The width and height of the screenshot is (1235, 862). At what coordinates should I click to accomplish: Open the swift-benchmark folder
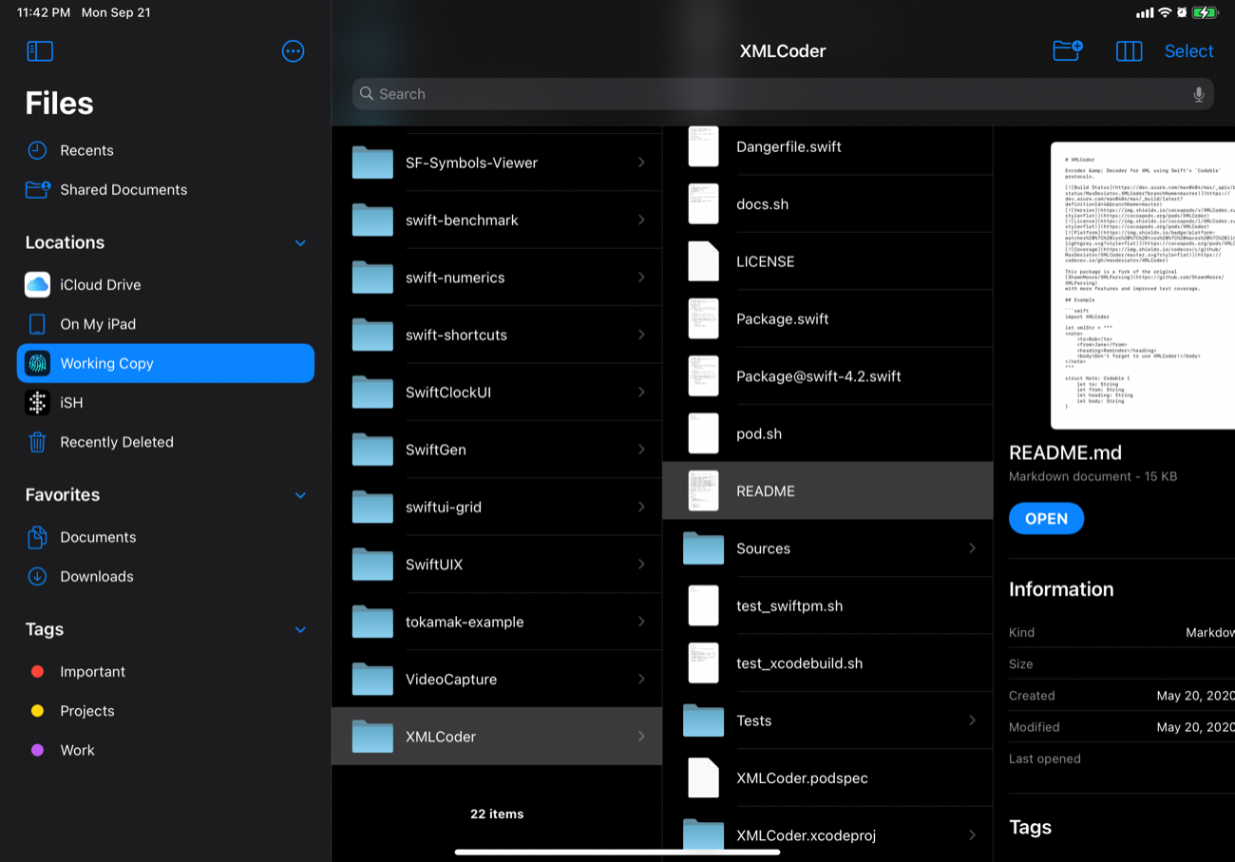pyautogui.click(x=497, y=220)
